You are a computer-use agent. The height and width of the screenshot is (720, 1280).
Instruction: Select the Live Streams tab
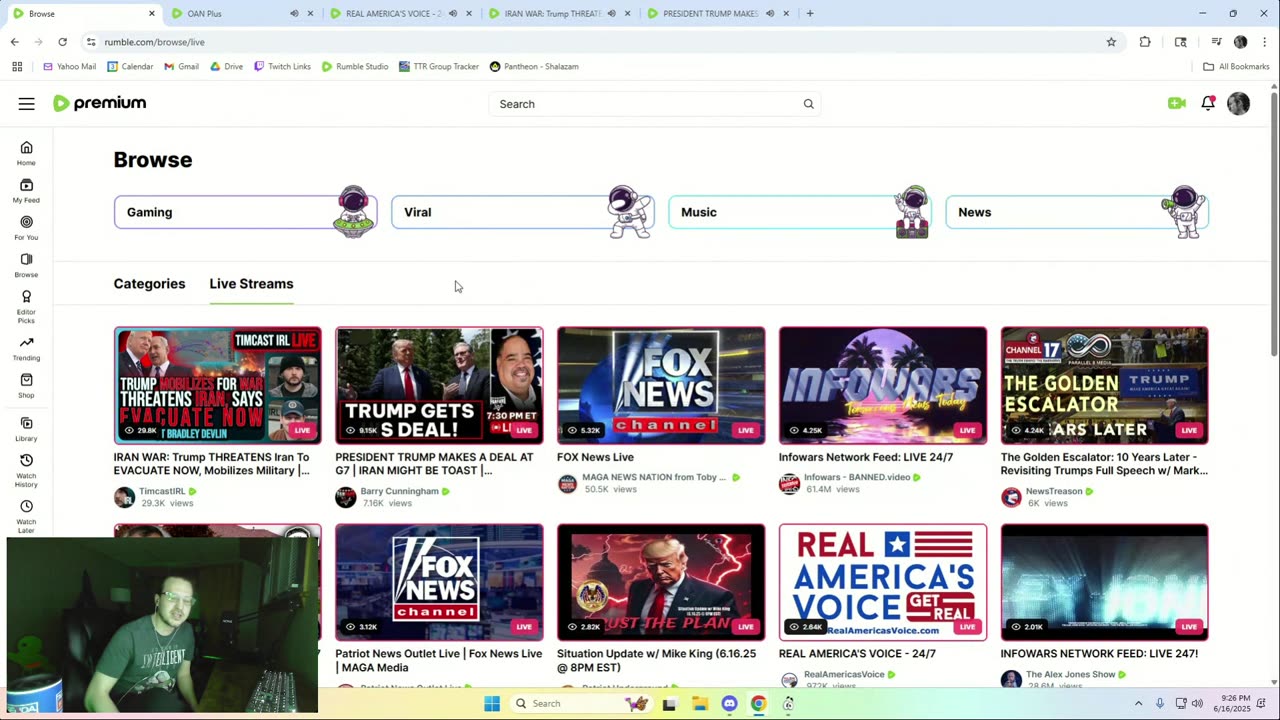pos(251,284)
